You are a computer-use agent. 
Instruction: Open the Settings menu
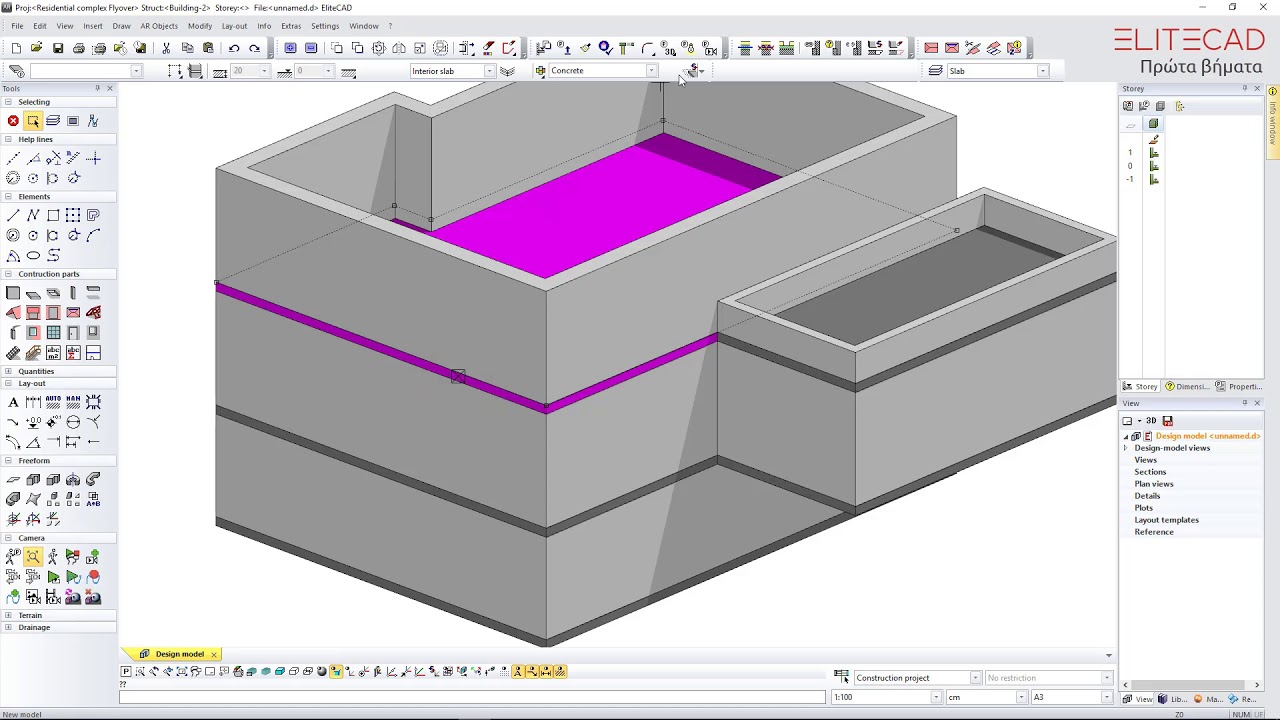(x=325, y=26)
